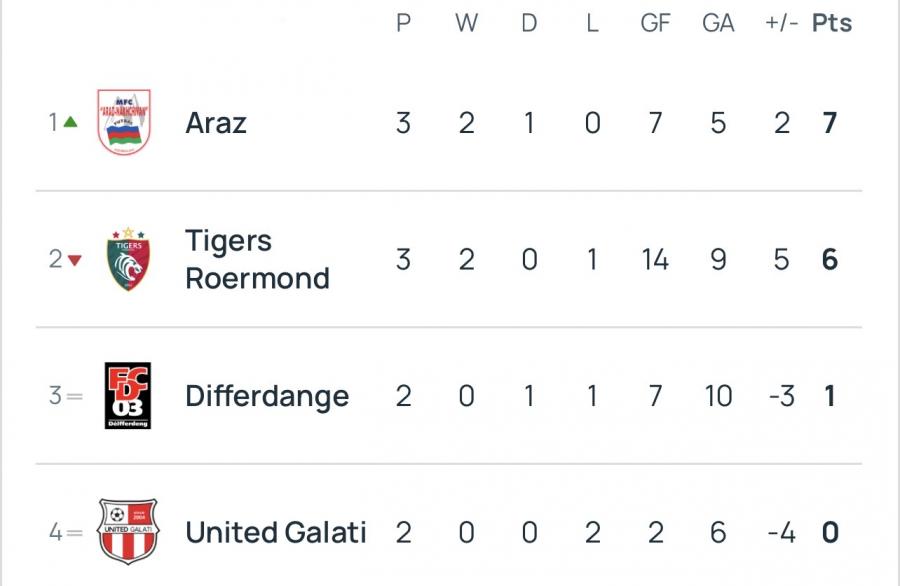Open the United Galati team link

(x=275, y=532)
